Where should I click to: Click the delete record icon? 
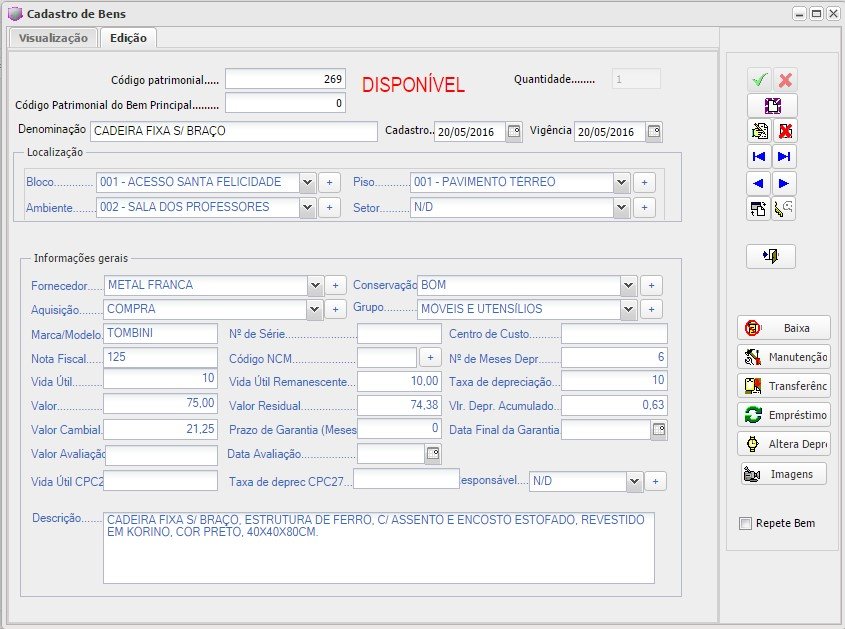coord(785,130)
